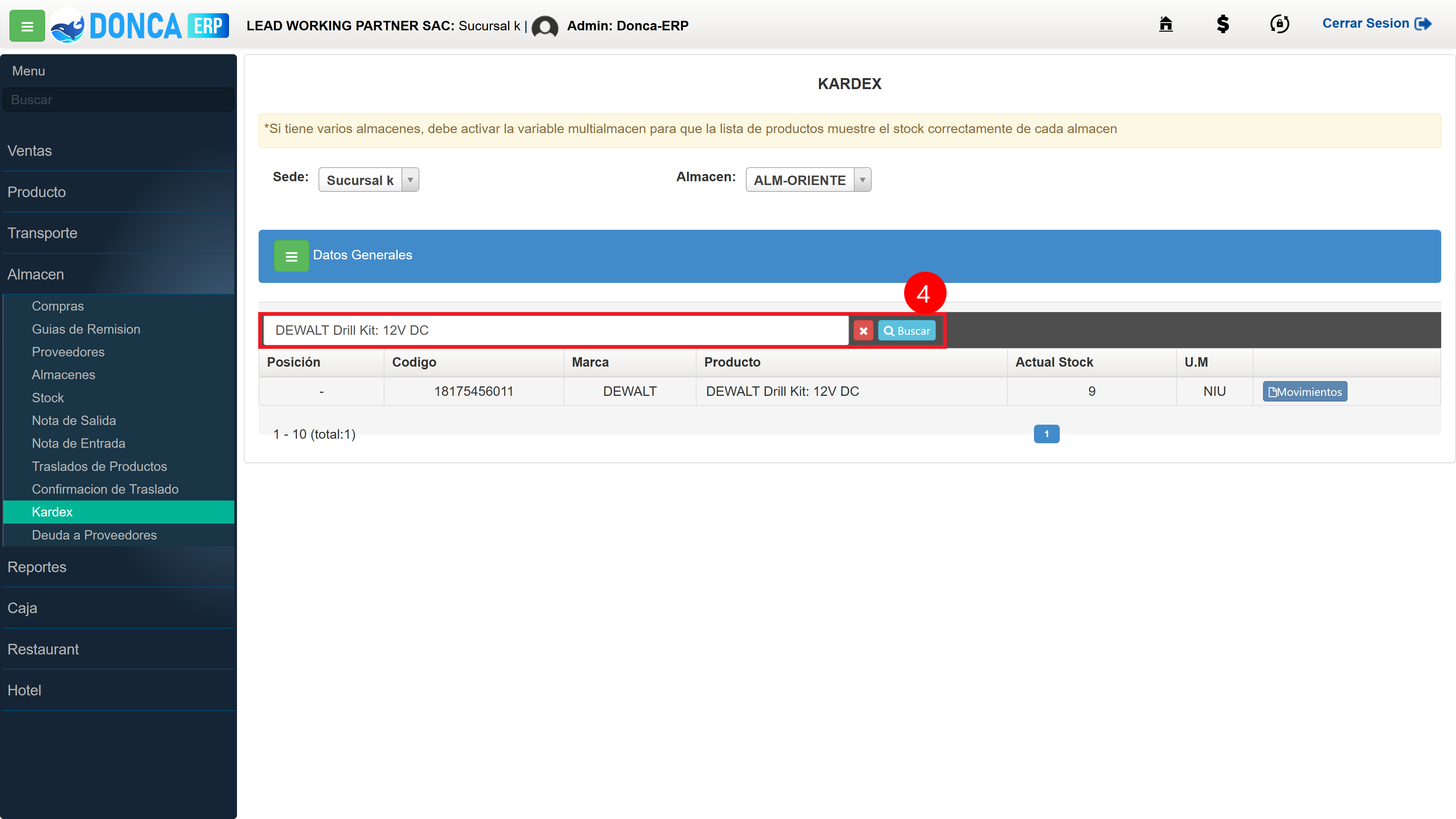Screen dimensions: 1456x819
Task: Expand the Transporte menu section
Action: click(x=118, y=233)
